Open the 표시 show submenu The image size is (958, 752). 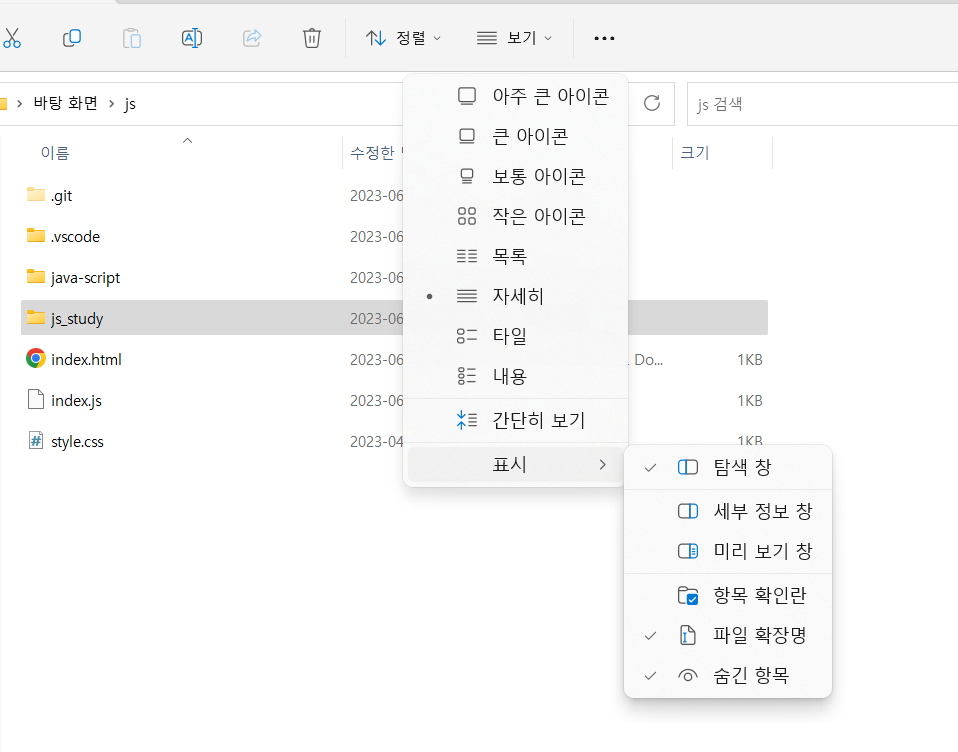coord(516,464)
